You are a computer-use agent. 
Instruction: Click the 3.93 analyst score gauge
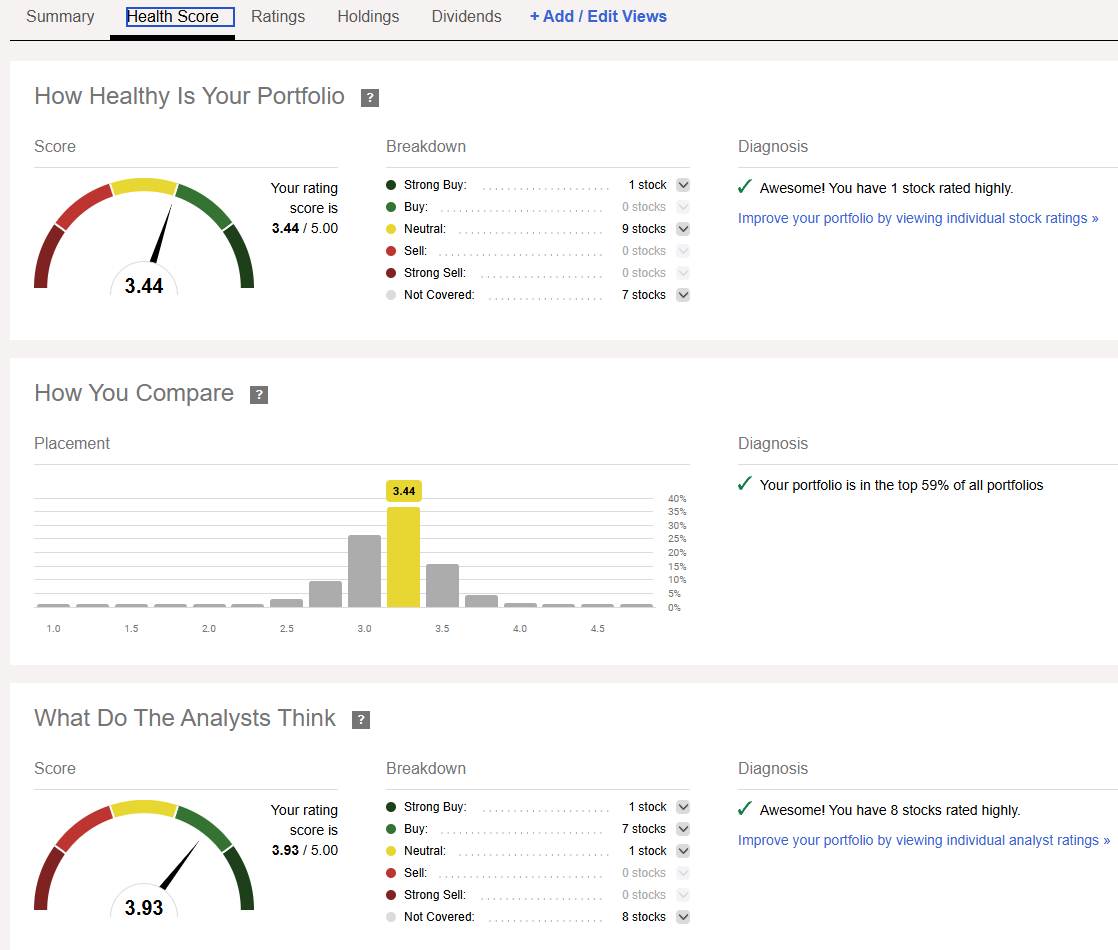(144, 862)
